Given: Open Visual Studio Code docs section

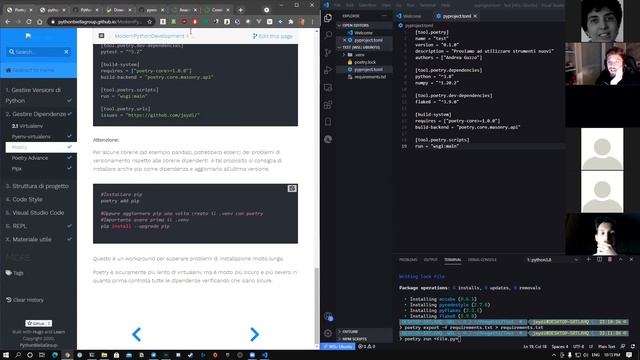Looking at the screenshot, I should click(35, 213).
